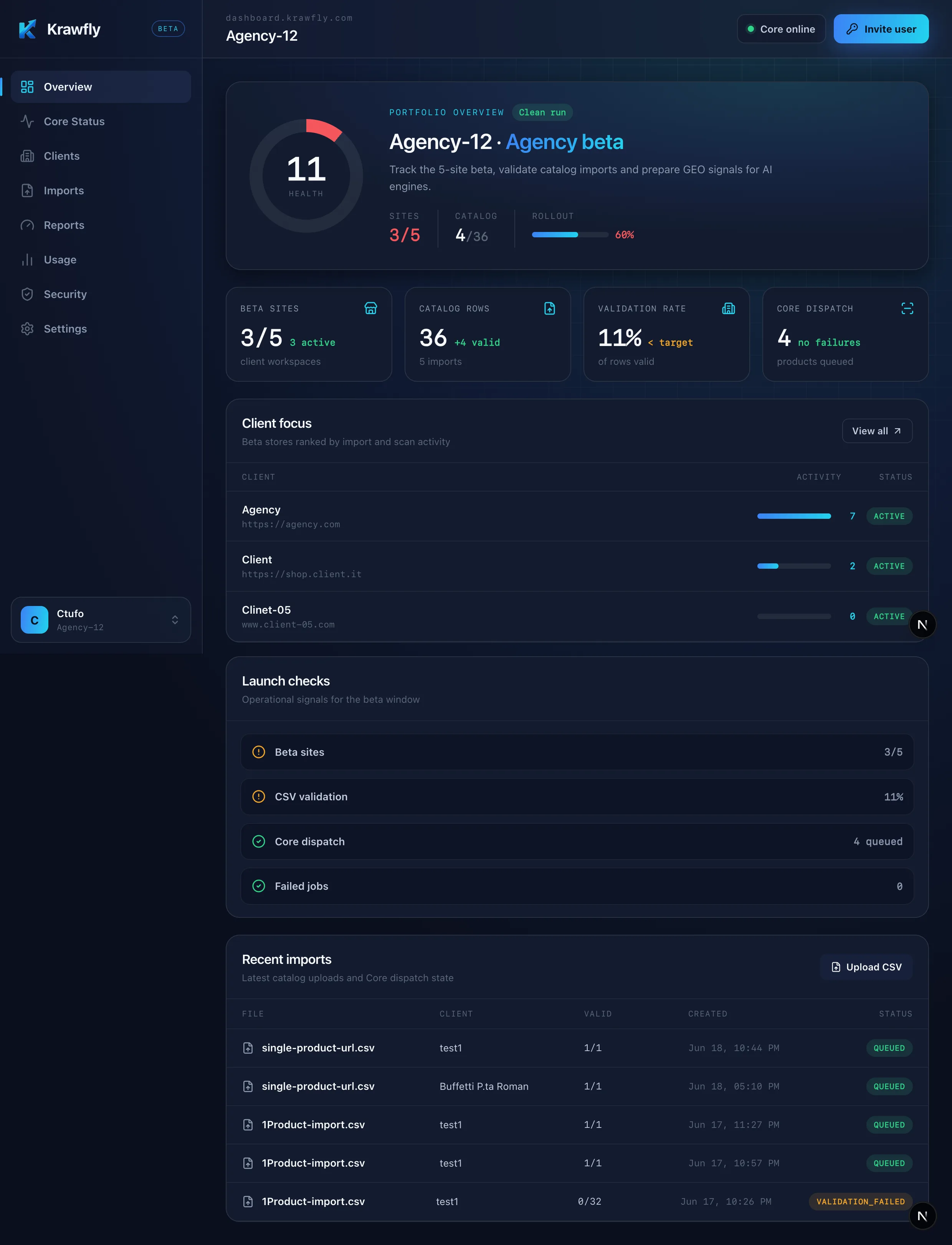Click the Core Status pulse icon
Viewport: 952px width, 1245px height.
pos(27,121)
